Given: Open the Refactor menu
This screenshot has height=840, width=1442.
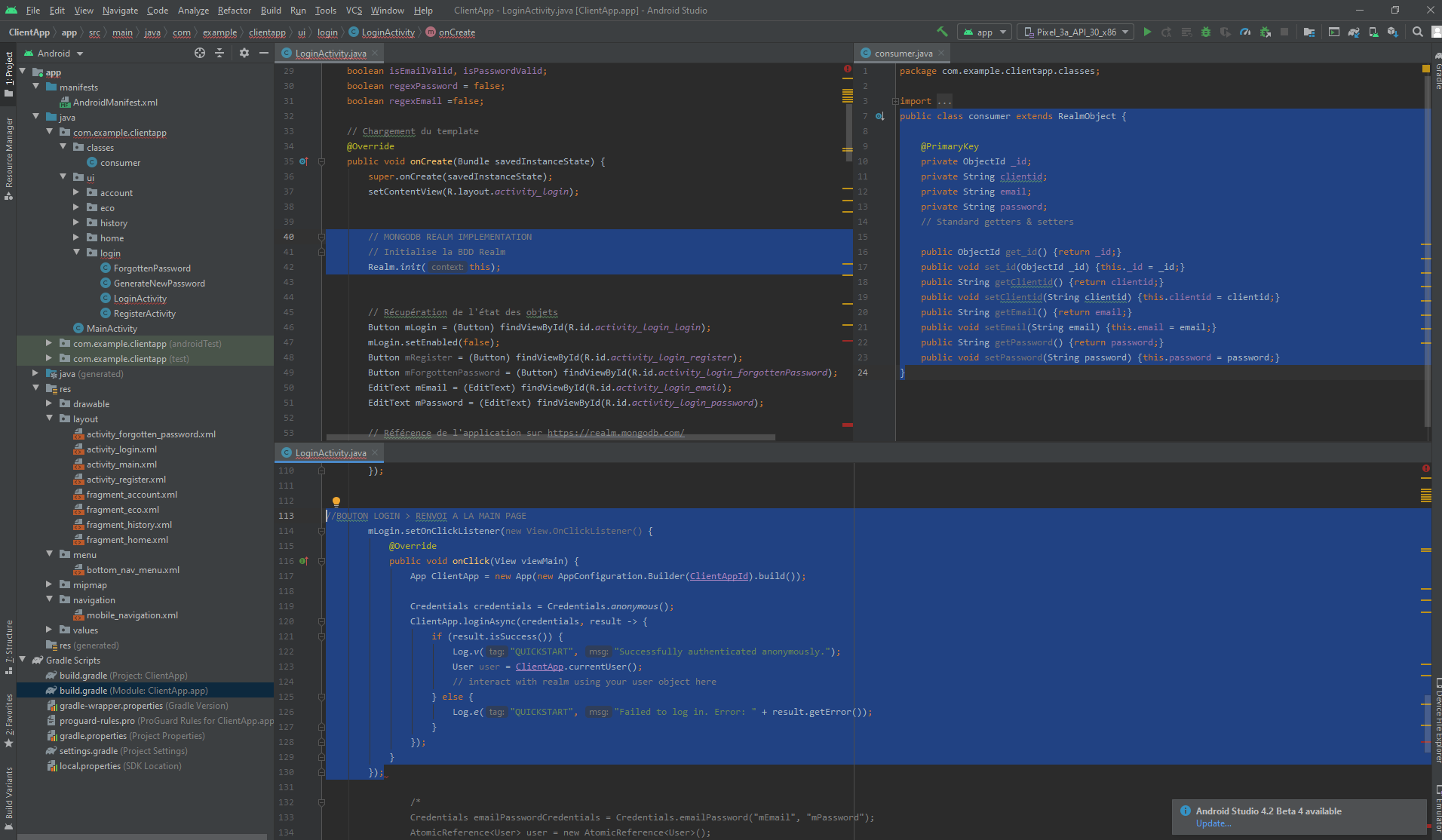Looking at the screenshot, I should 234,10.
